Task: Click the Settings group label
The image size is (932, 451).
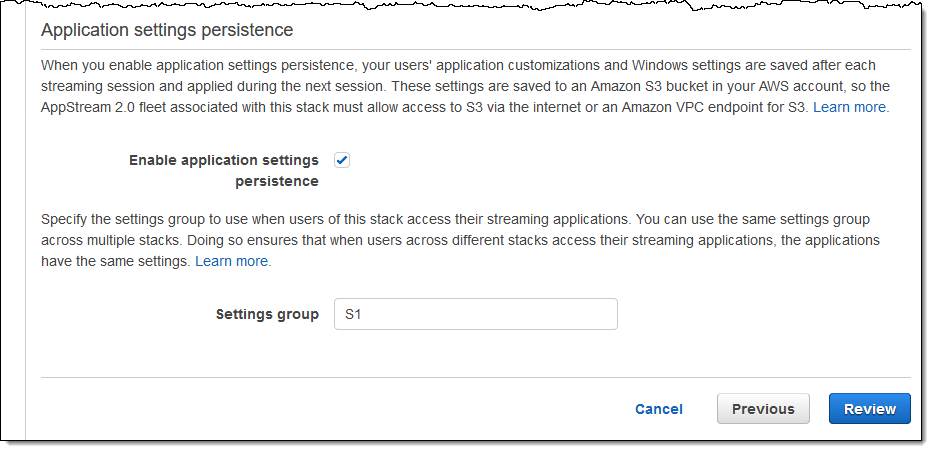Action: tap(267, 314)
